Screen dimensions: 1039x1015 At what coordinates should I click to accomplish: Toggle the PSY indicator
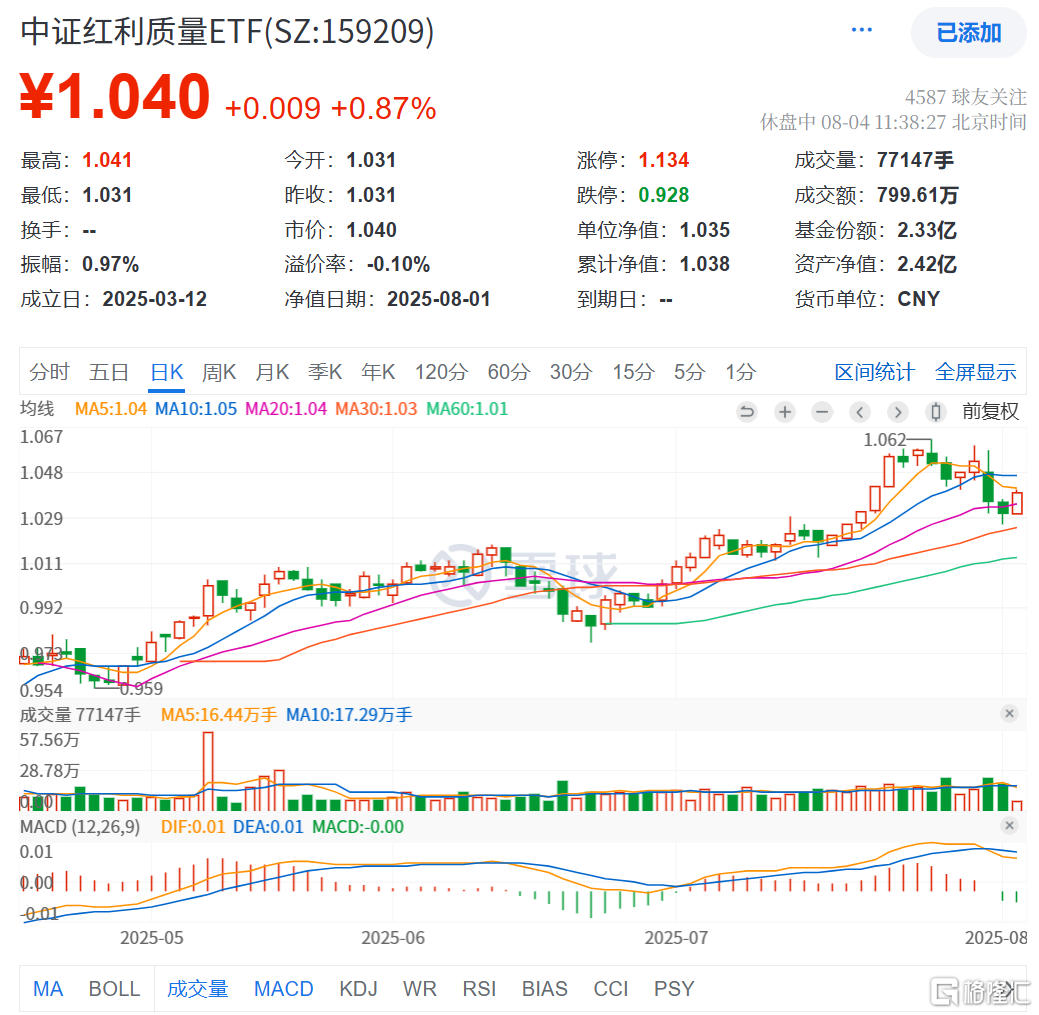[x=674, y=989]
